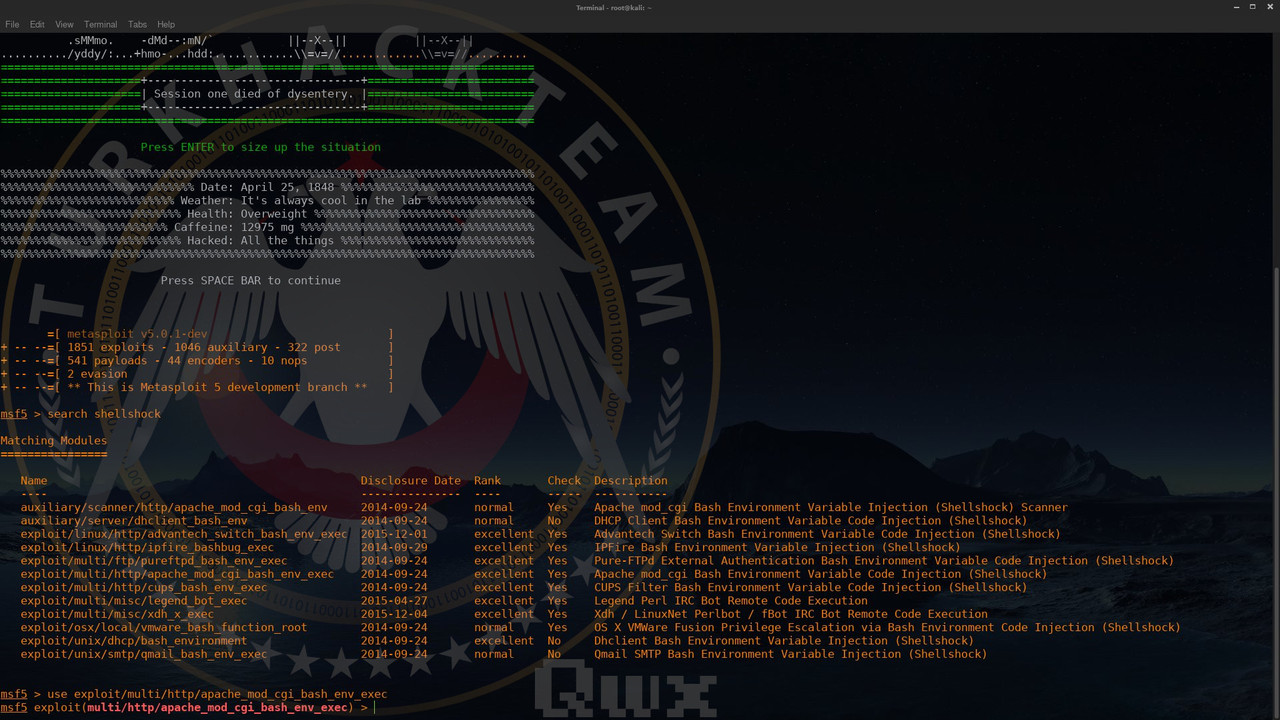Click the 'Matching Modules' heading

(54, 441)
